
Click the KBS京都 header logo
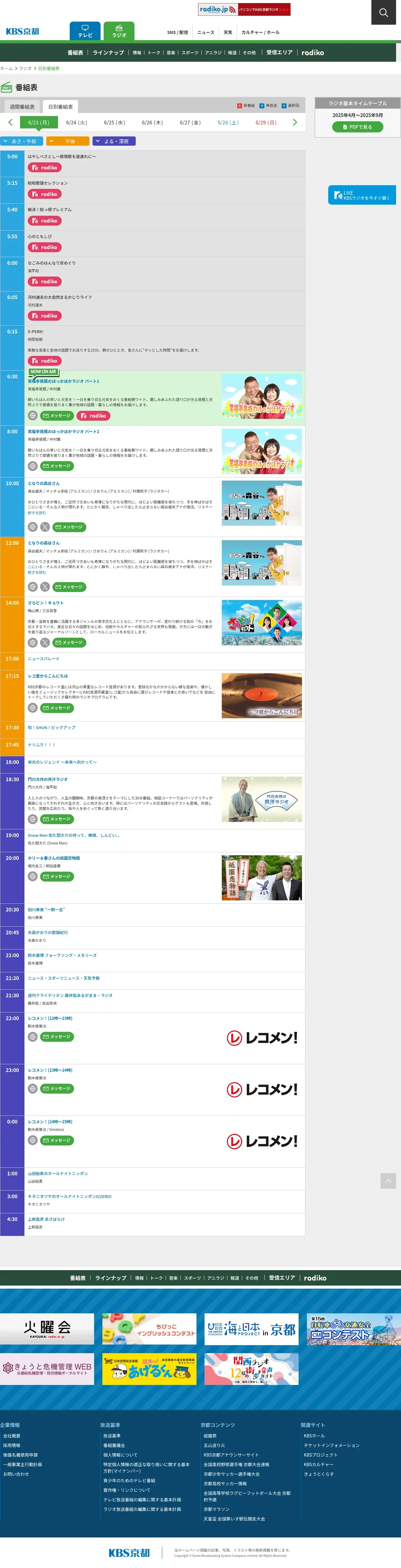pyautogui.click(x=23, y=32)
